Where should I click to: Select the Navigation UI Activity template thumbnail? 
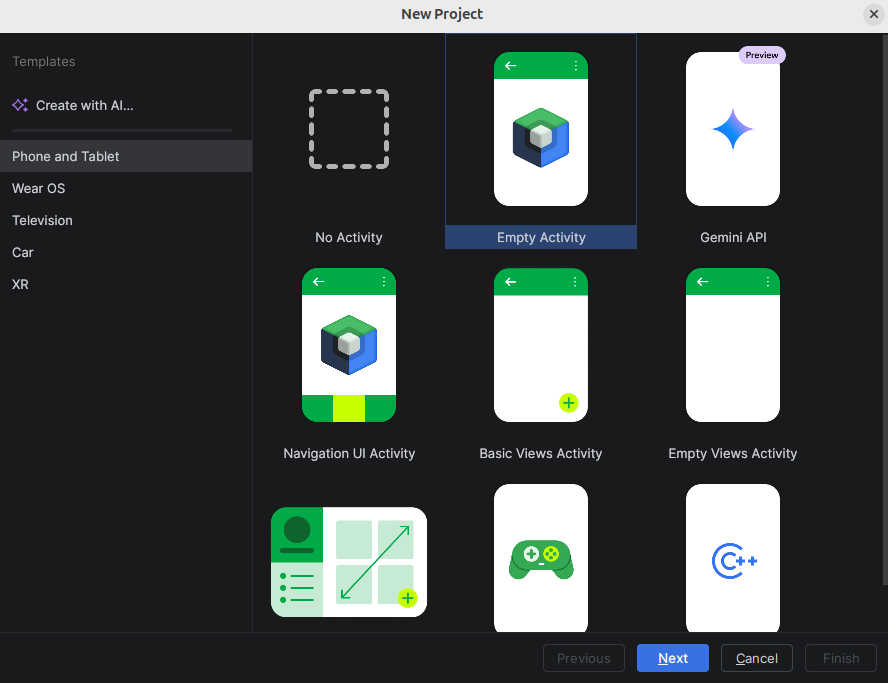(x=349, y=345)
